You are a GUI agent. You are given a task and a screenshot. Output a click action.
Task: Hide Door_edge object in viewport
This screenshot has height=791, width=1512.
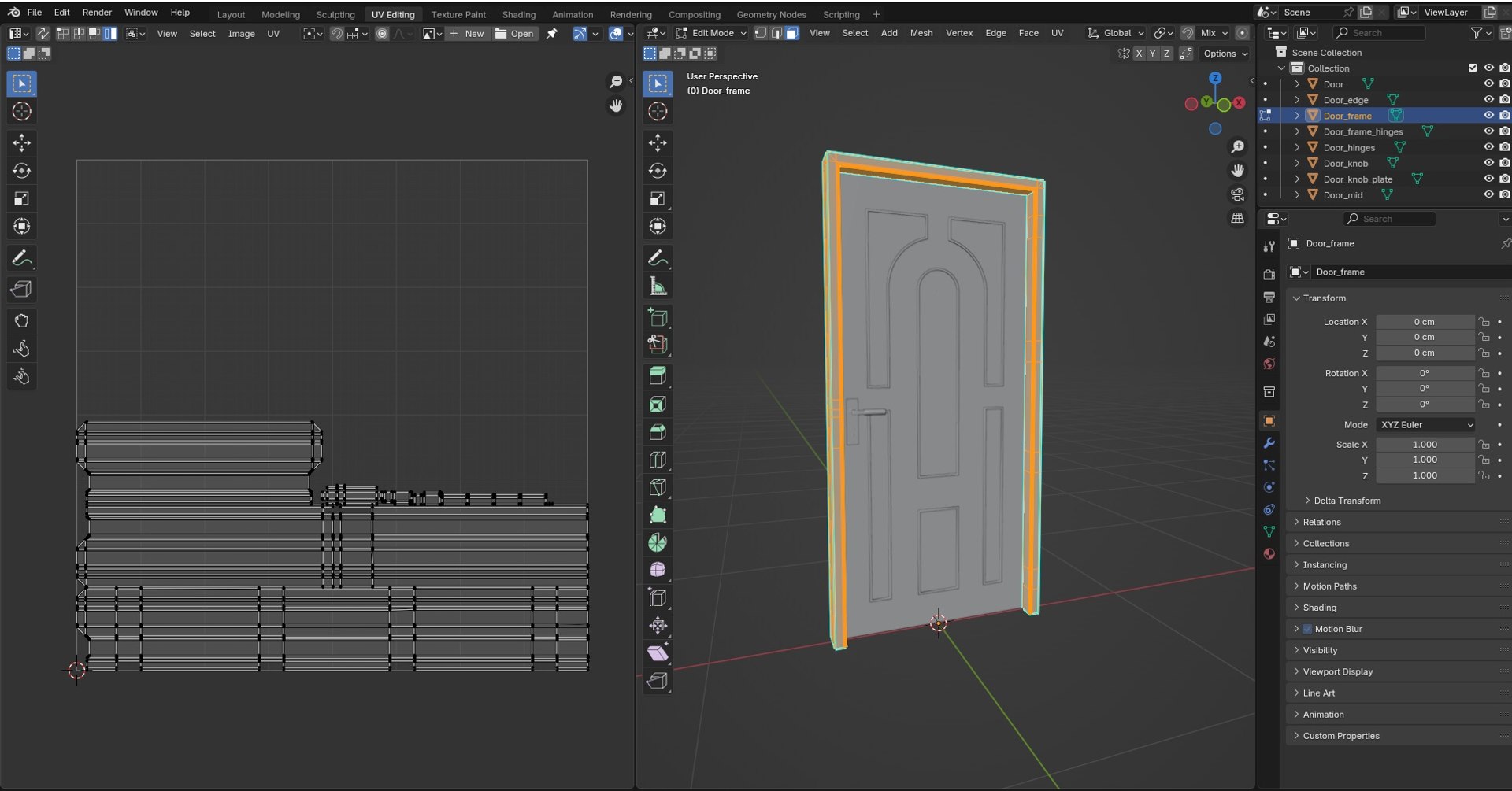click(x=1488, y=100)
